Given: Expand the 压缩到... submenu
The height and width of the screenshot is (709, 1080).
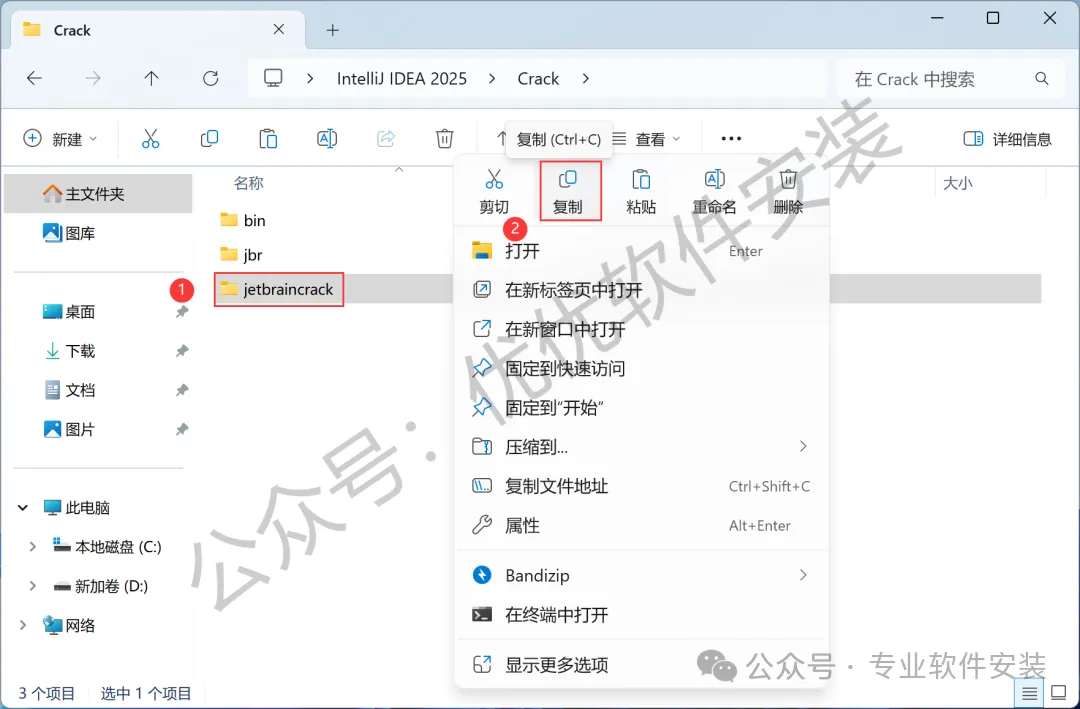Looking at the screenshot, I should pos(802,446).
